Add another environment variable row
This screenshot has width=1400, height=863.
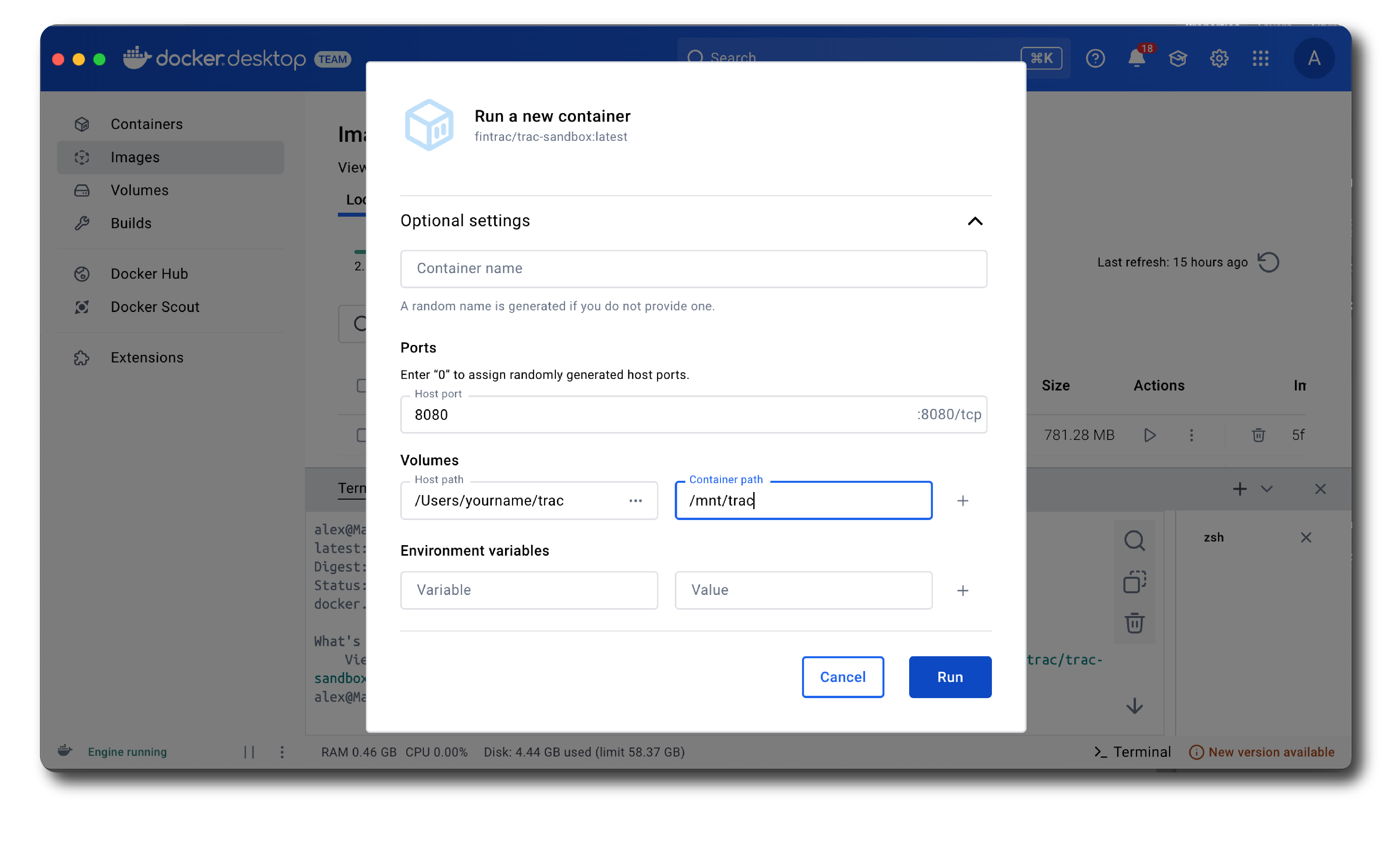(x=963, y=590)
